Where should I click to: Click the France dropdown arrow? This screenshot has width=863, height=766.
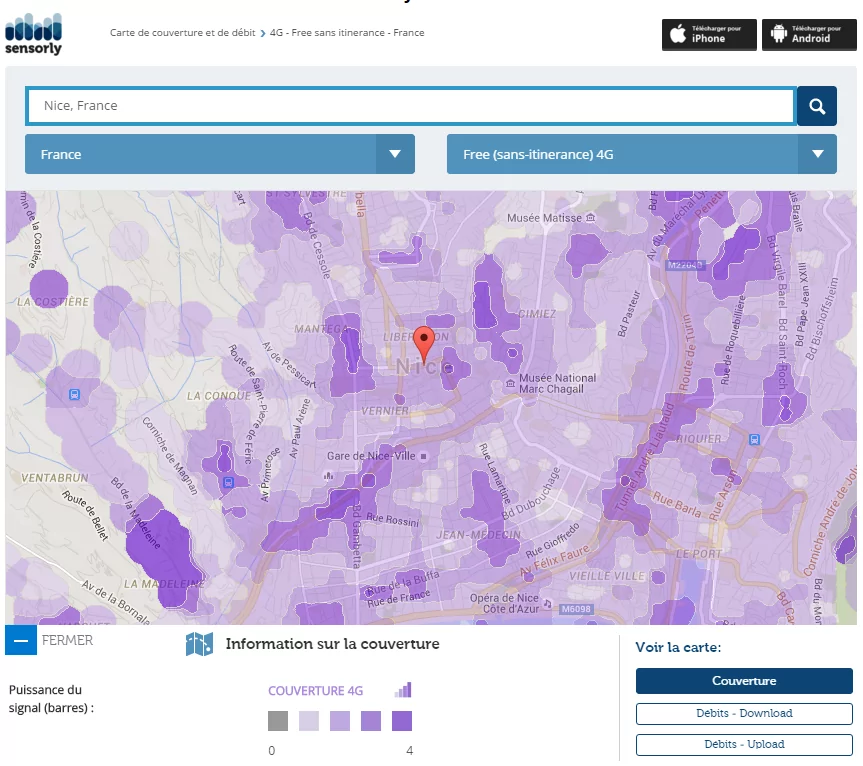click(395, 155)
